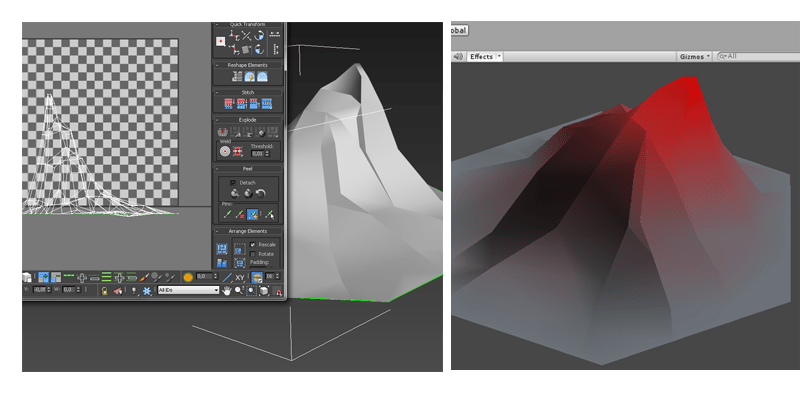Image resolution: width=800 pixels, height=400 pixels.
Task: Open the All IDs dropdown
Action: [x=188, y=290]
